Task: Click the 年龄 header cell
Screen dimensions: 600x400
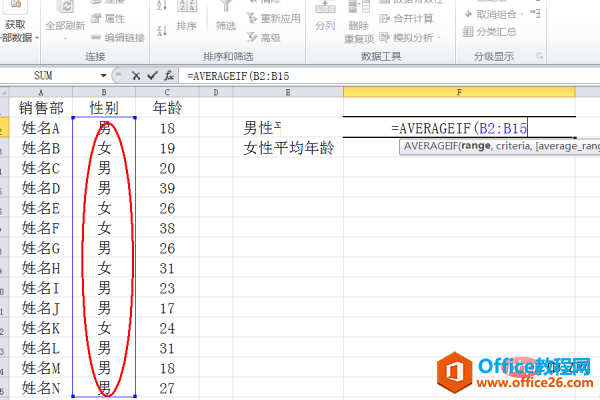Action: point(167,108)
